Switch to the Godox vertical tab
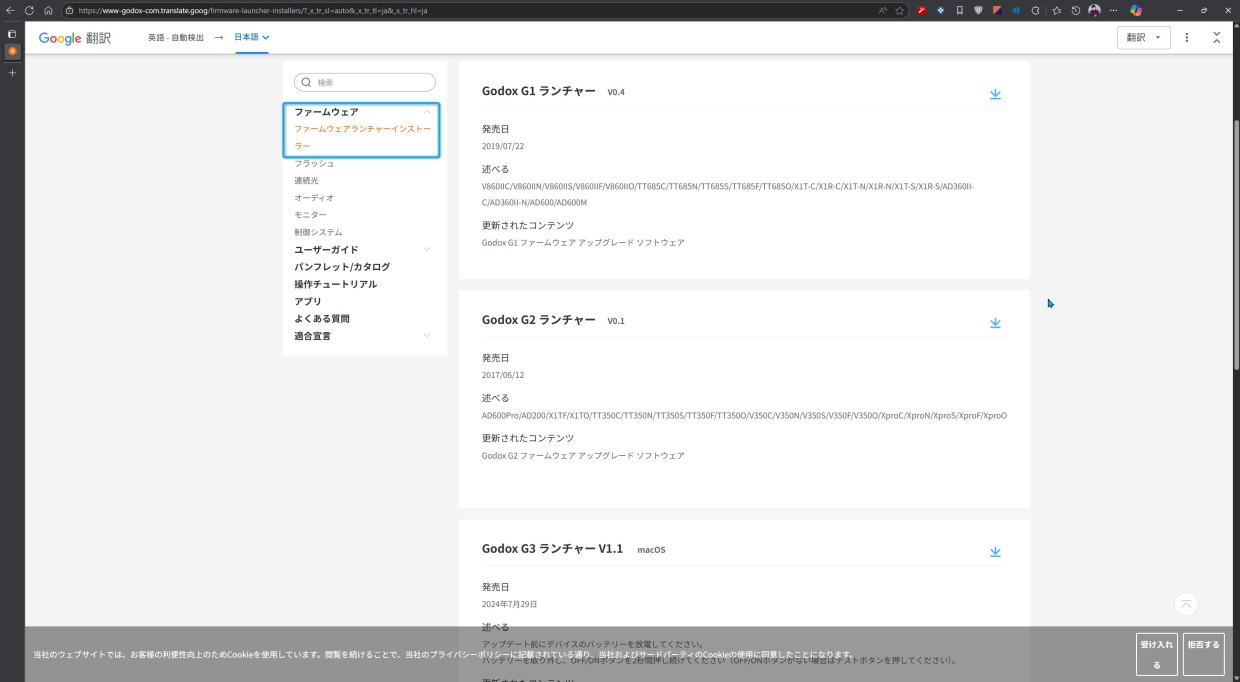 click(x=12, y=51)
